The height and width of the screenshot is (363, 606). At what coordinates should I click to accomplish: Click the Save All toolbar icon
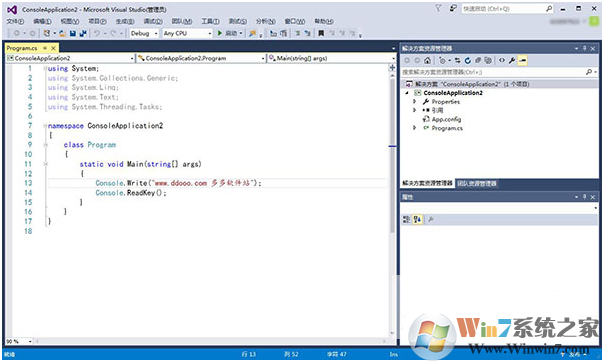pyautogui.click(x=83, y=34)
